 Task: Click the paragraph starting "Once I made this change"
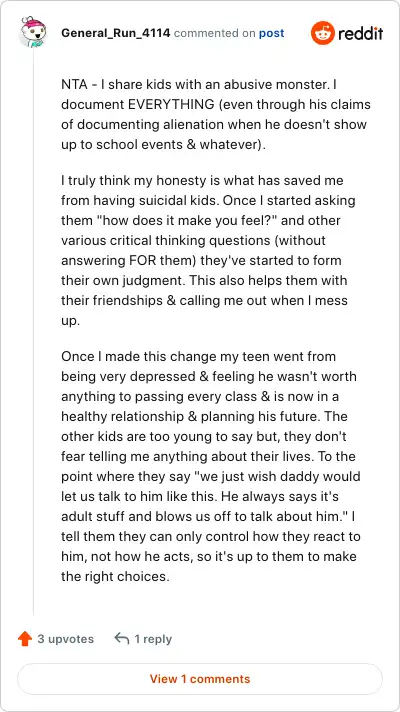(211, 466)
